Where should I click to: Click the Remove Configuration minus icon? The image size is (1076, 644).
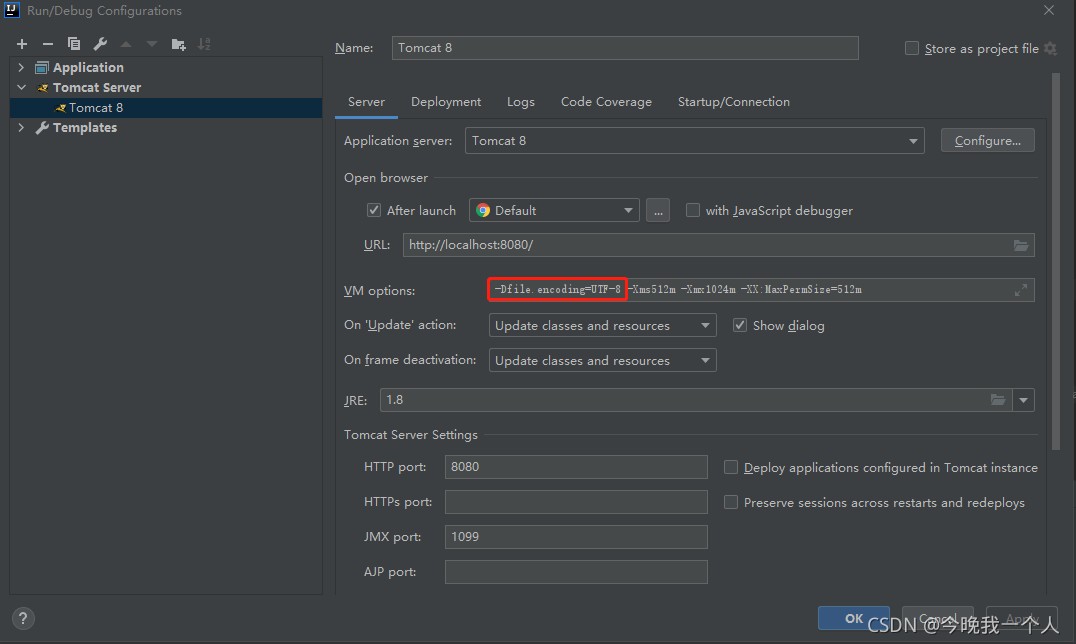[47, 44]
